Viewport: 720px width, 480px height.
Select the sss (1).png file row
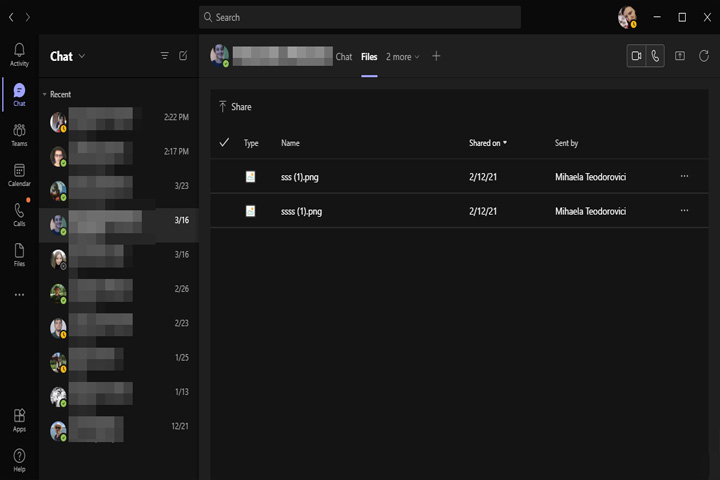pos(459,176)
